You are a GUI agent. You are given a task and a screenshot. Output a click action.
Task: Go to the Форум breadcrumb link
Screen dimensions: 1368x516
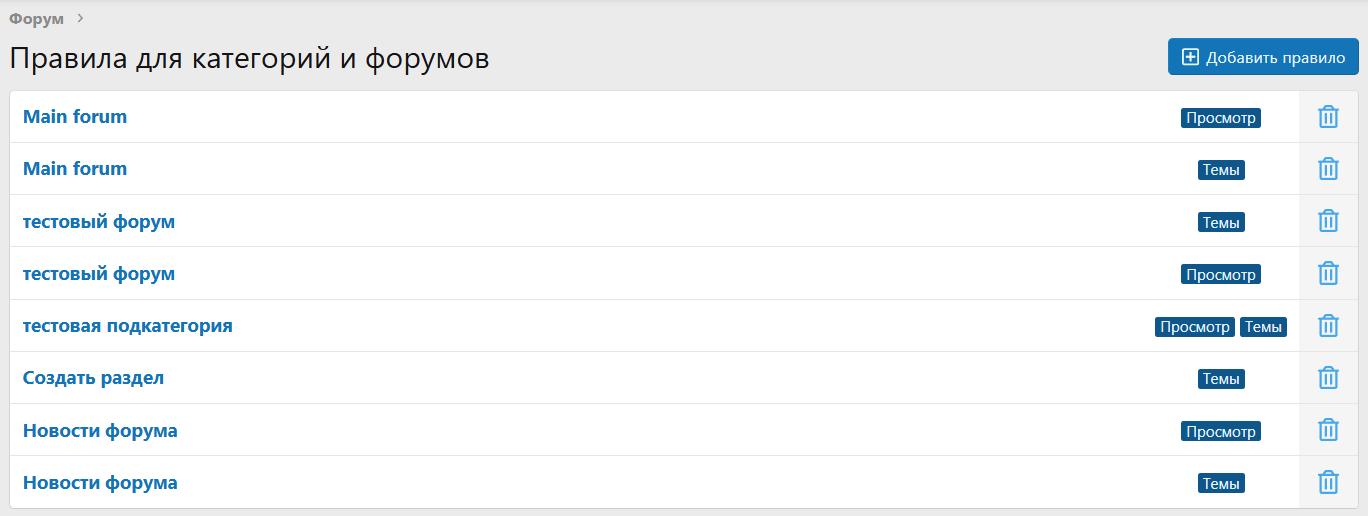point(36,18)
